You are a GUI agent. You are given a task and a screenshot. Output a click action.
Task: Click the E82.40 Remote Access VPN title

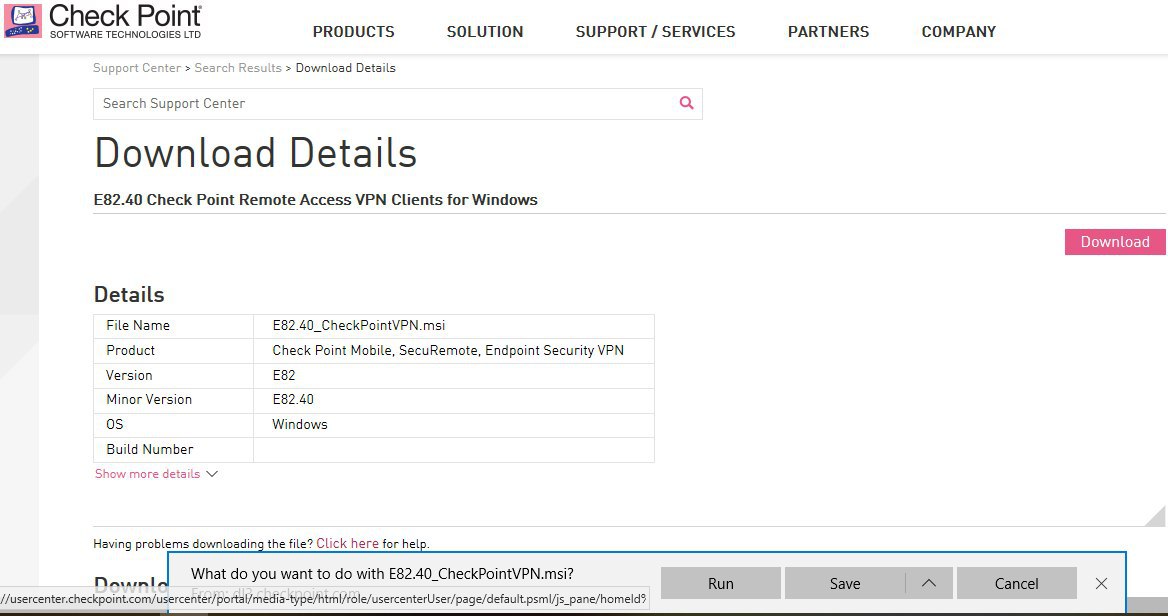point(315,200)
